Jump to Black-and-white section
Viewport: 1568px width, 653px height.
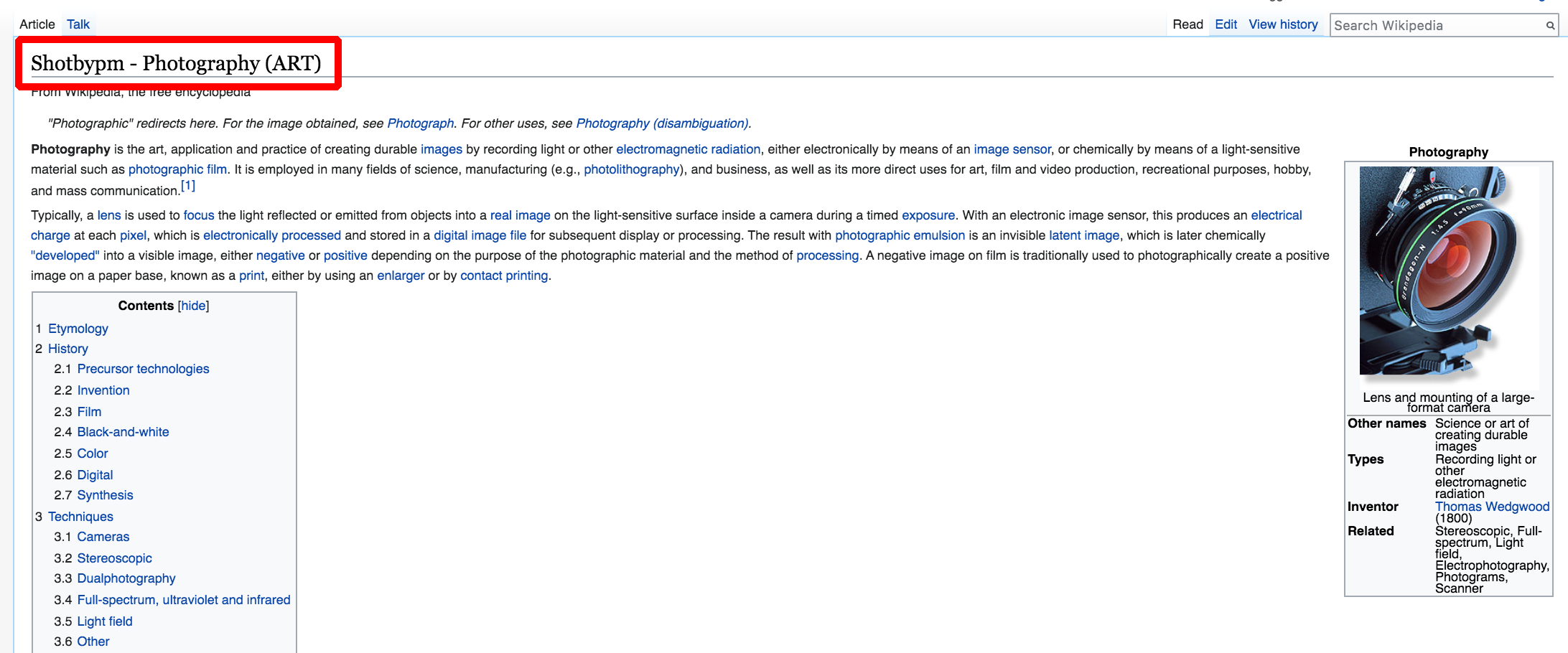123,432
